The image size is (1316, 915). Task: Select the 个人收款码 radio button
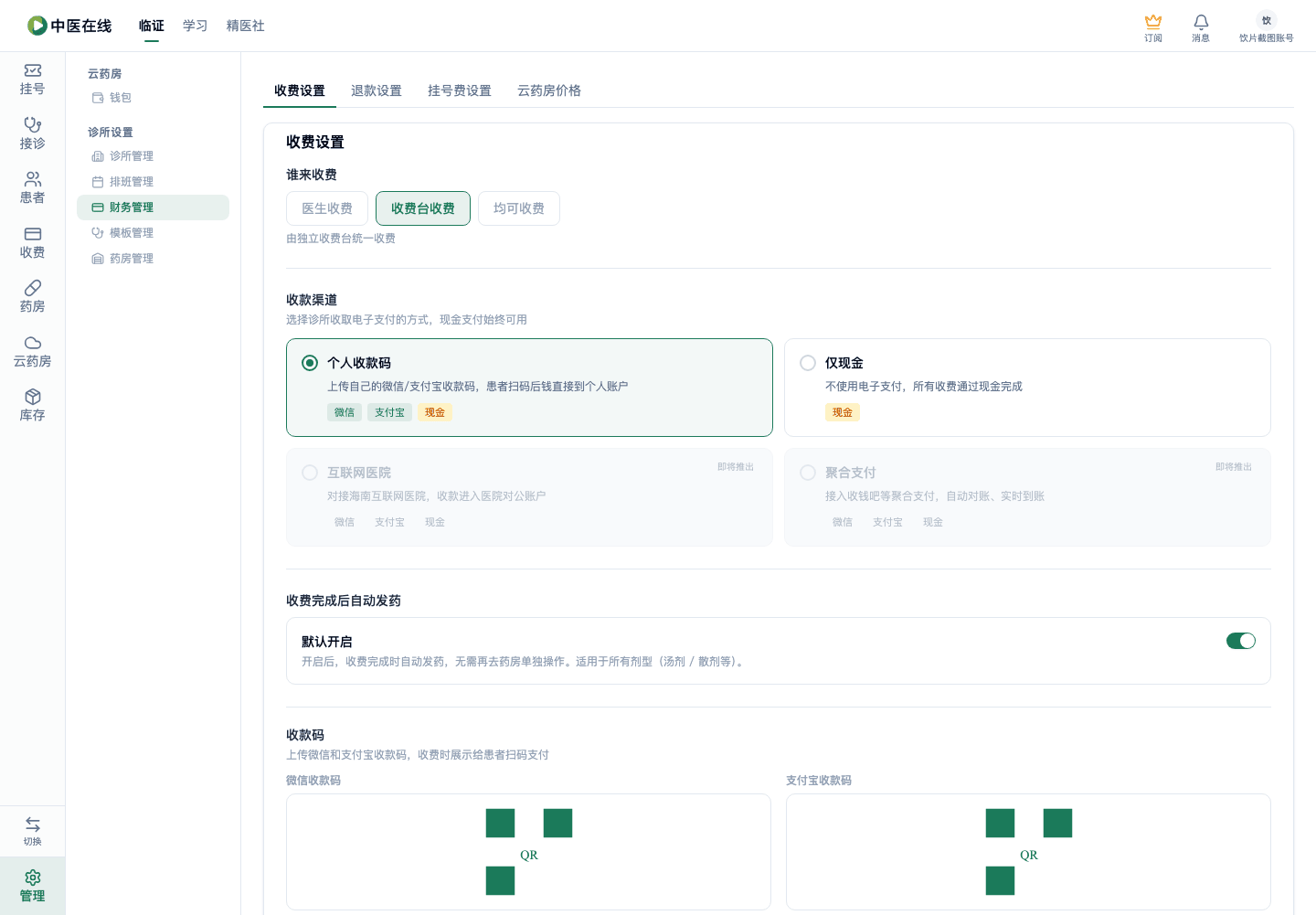point(310,363)
